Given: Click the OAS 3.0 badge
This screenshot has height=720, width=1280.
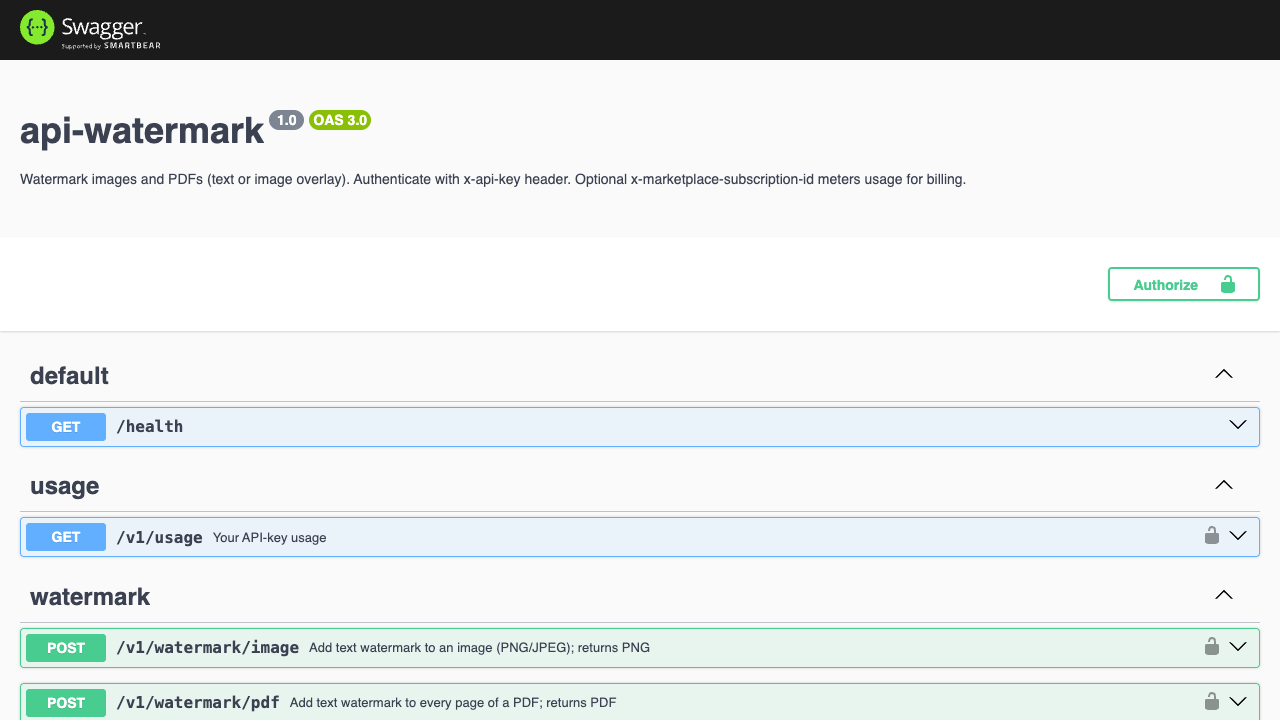Looking at the screenshot, I should 340,120.
